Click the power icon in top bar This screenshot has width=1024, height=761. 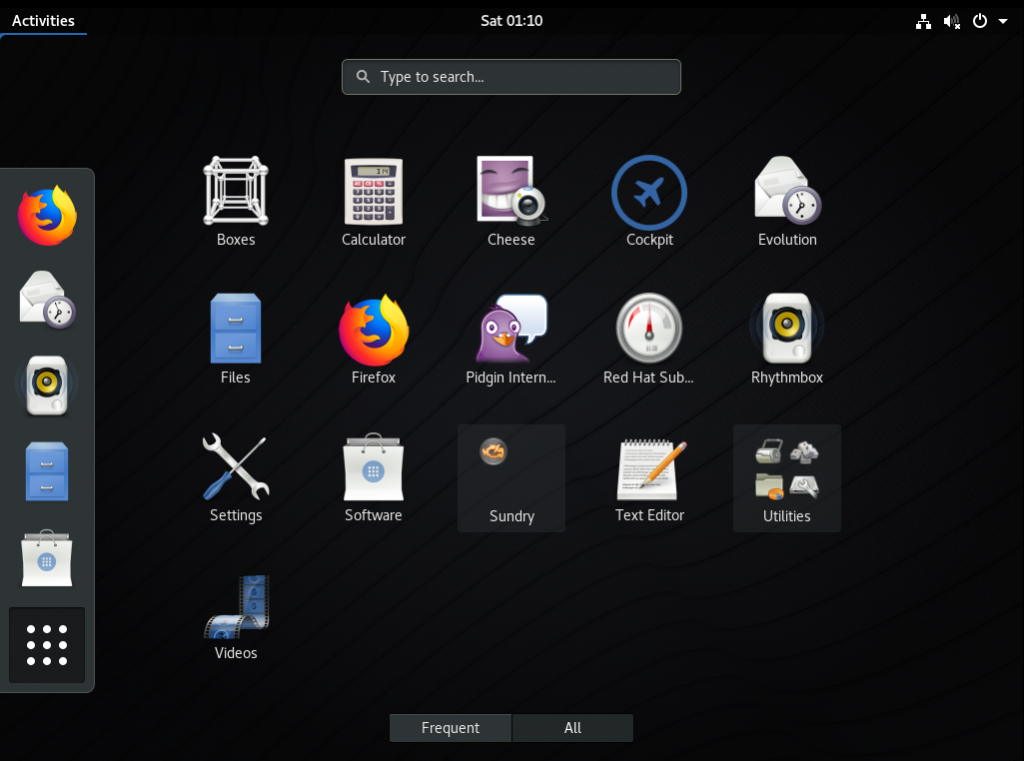980,21
